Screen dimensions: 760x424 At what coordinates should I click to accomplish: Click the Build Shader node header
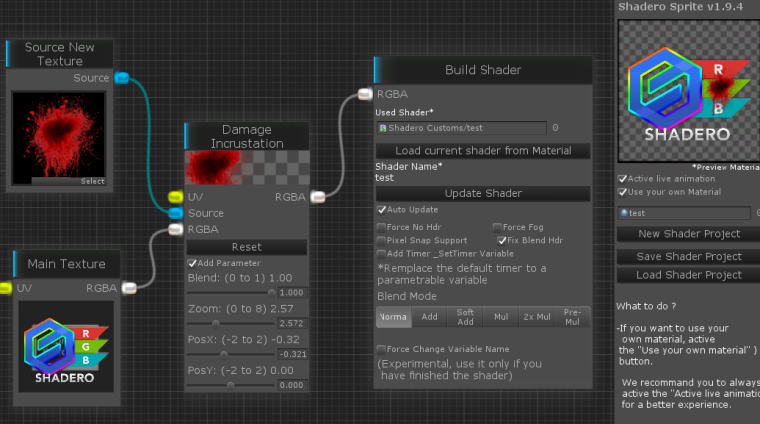[x=483, y=70]
